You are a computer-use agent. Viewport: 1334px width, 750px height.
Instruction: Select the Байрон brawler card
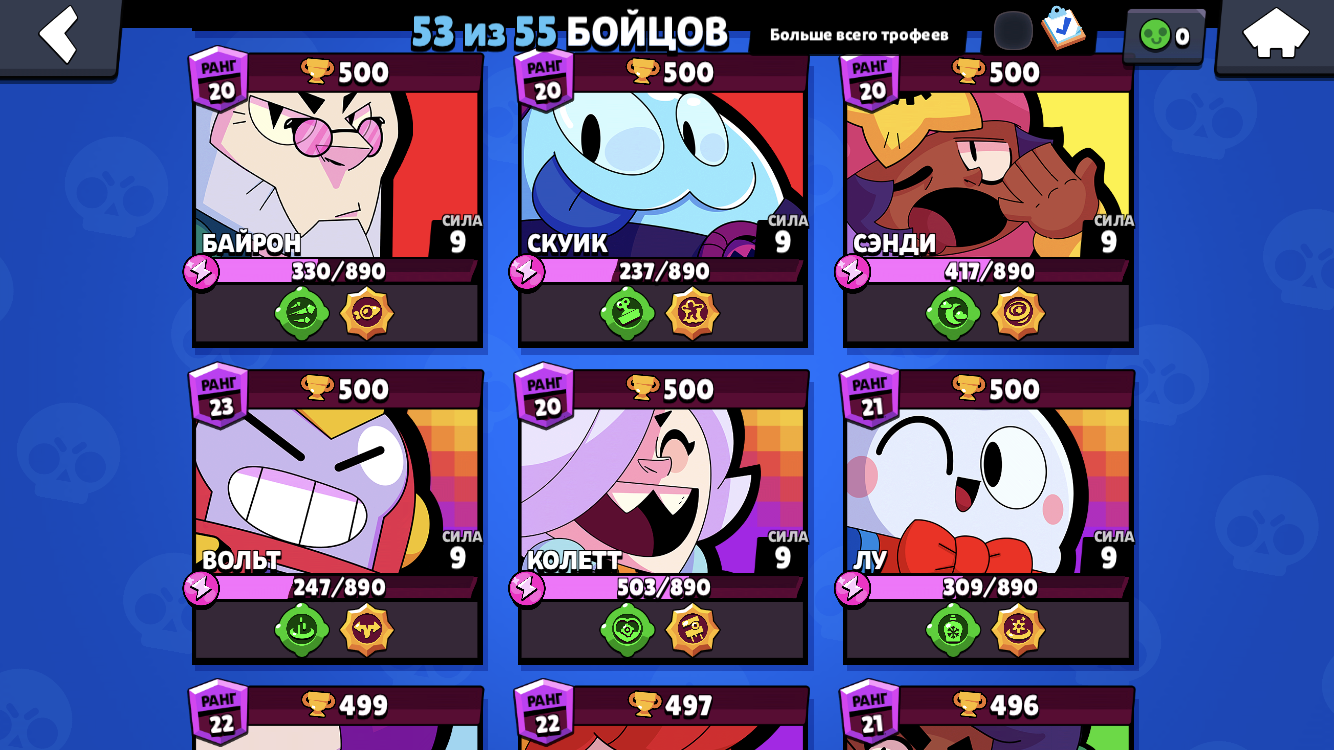(338, 200)
